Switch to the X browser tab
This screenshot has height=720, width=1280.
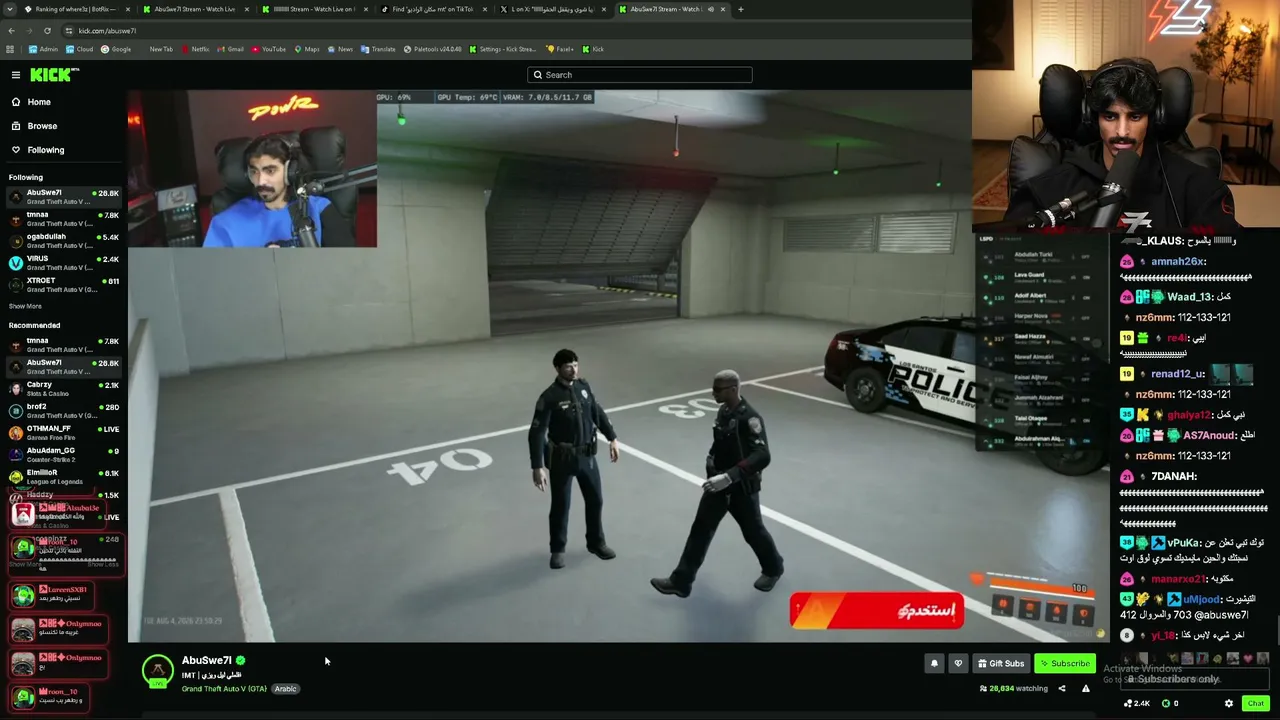point(552,9)
